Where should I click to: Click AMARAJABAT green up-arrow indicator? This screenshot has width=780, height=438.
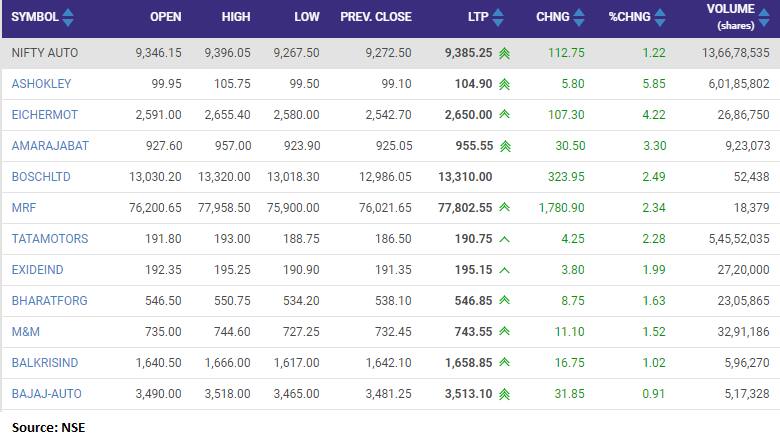pyautogui.click(x=505, y=146)
